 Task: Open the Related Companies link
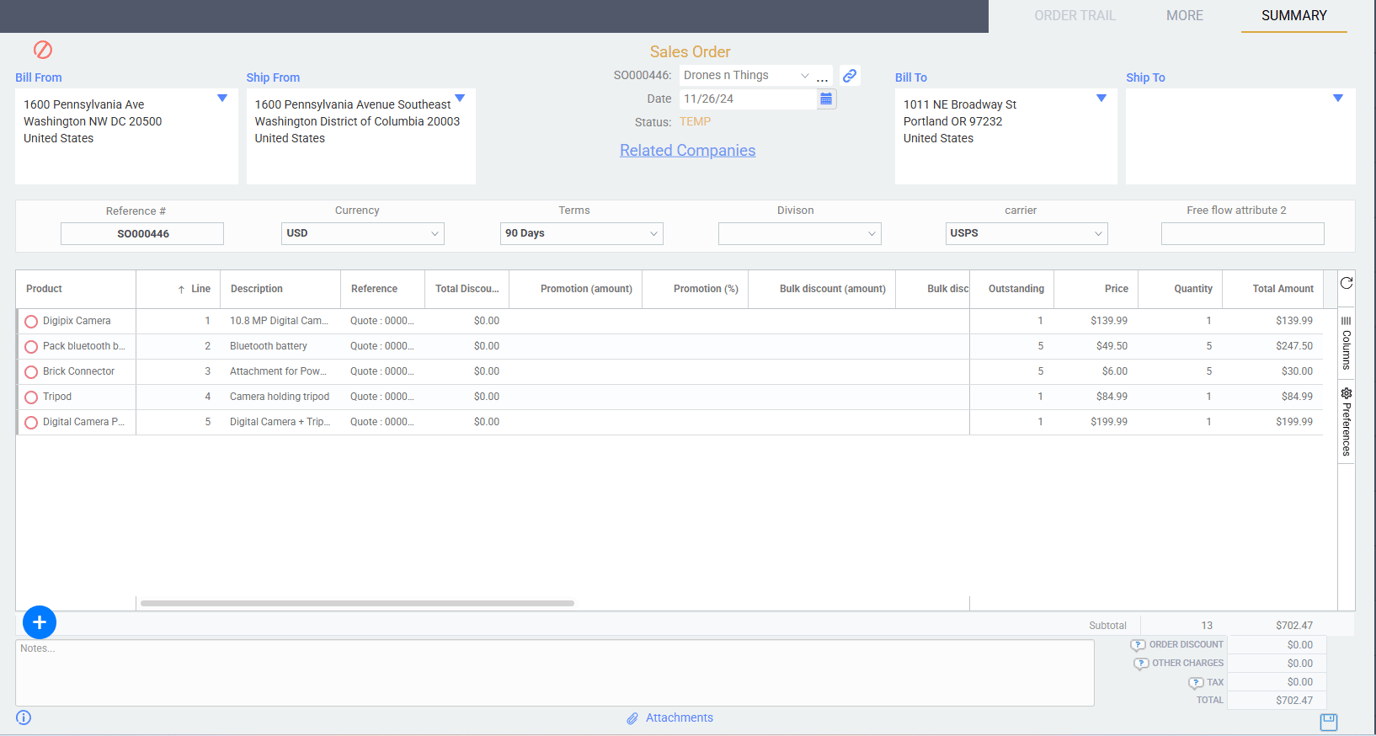(x=687, y=151)
